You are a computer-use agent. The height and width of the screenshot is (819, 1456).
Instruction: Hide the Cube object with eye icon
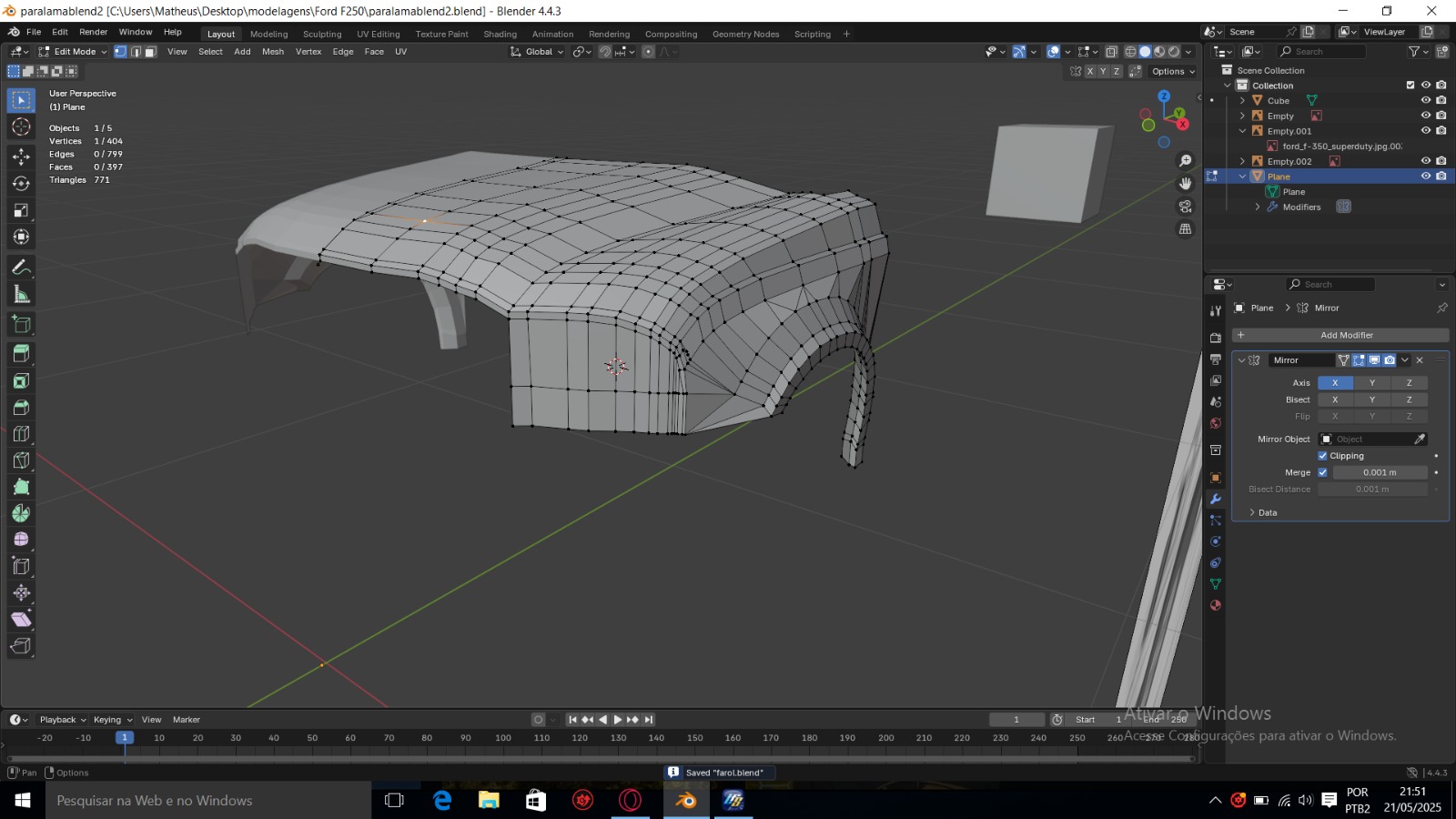click(x=1426, y=100)
